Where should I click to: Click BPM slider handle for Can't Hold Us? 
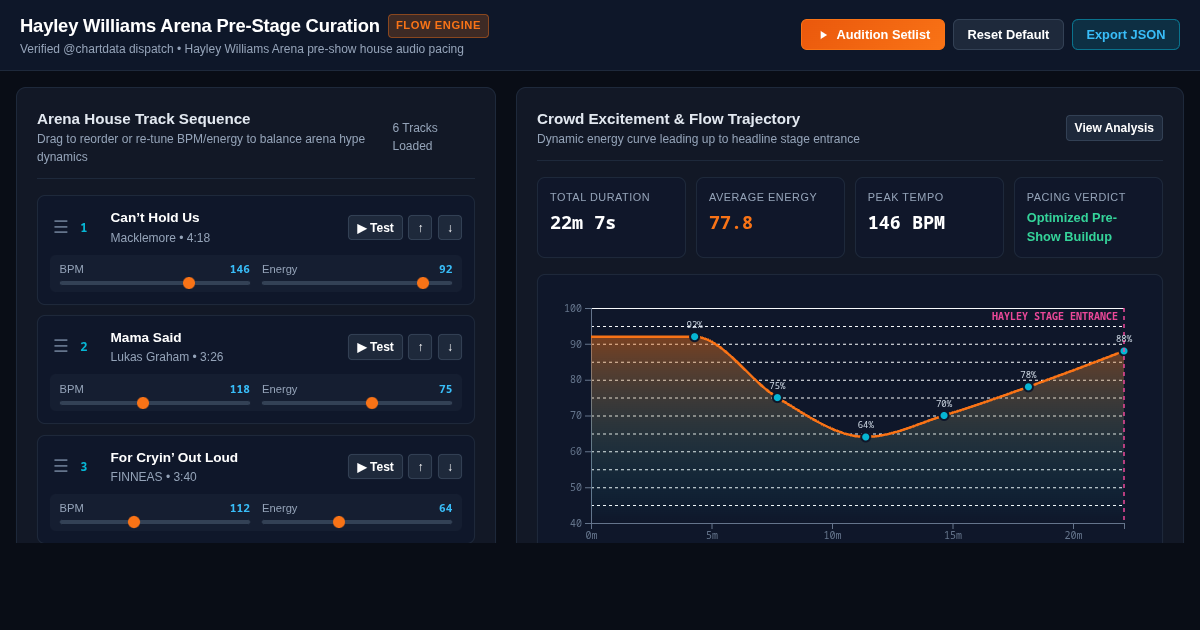(189, 283)
